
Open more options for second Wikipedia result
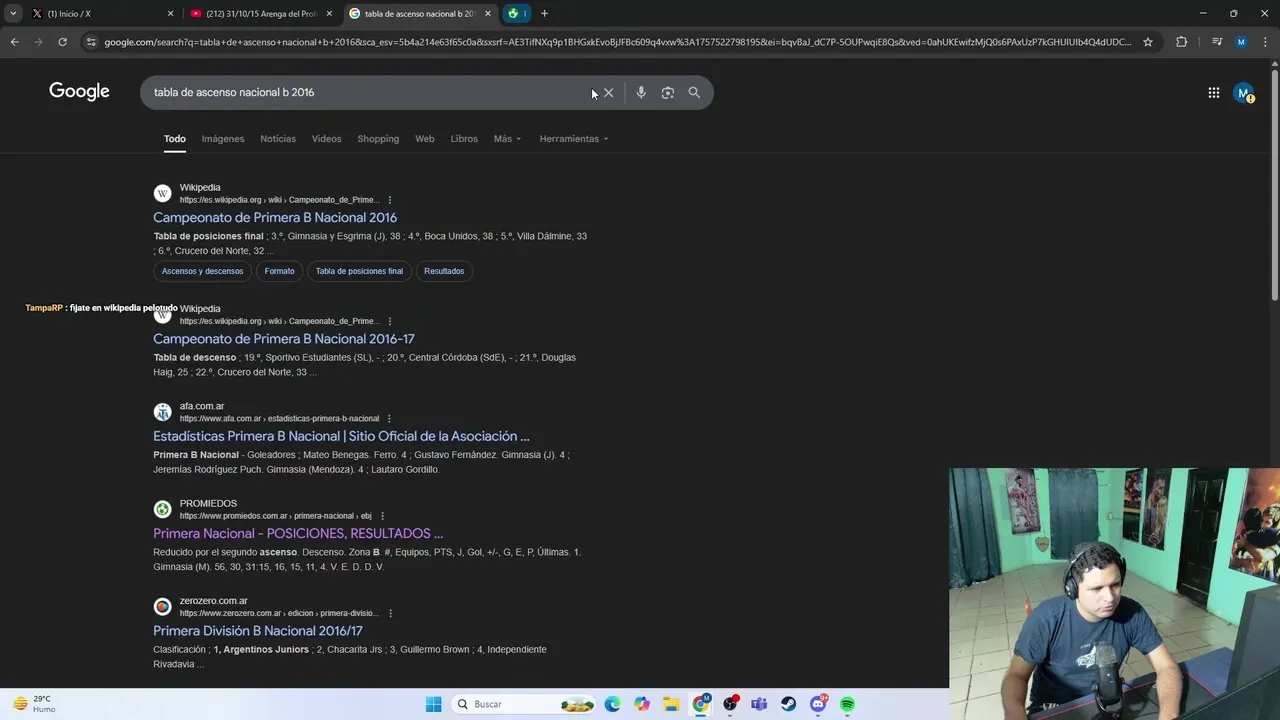390,321
